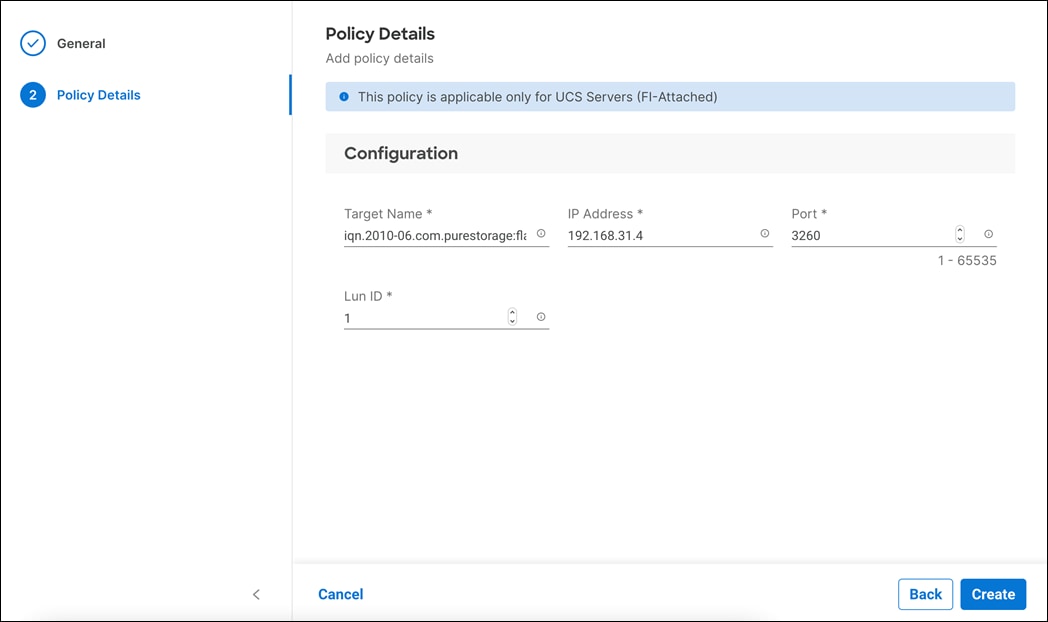This screenshot has width=1048, height=622.
Task: Increment the Port value using the stepper
Action: pyautogui.click(x=959, y=230)
